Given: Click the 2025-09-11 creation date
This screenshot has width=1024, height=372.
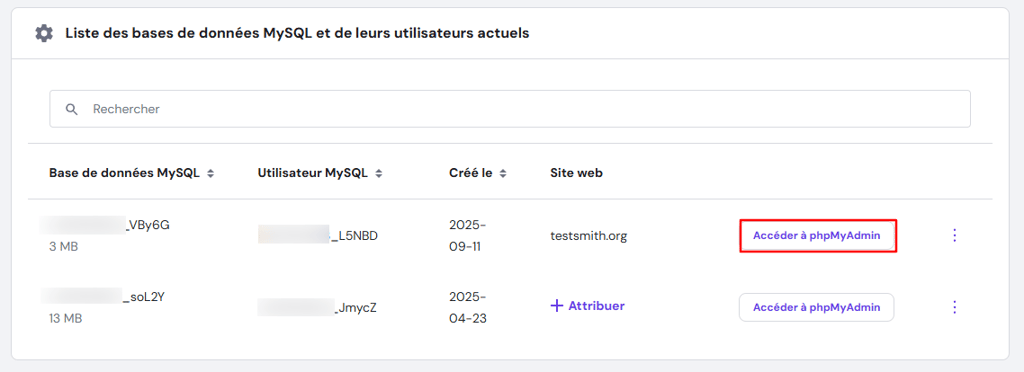Looking at the screenshot, I should click(468, 236).
